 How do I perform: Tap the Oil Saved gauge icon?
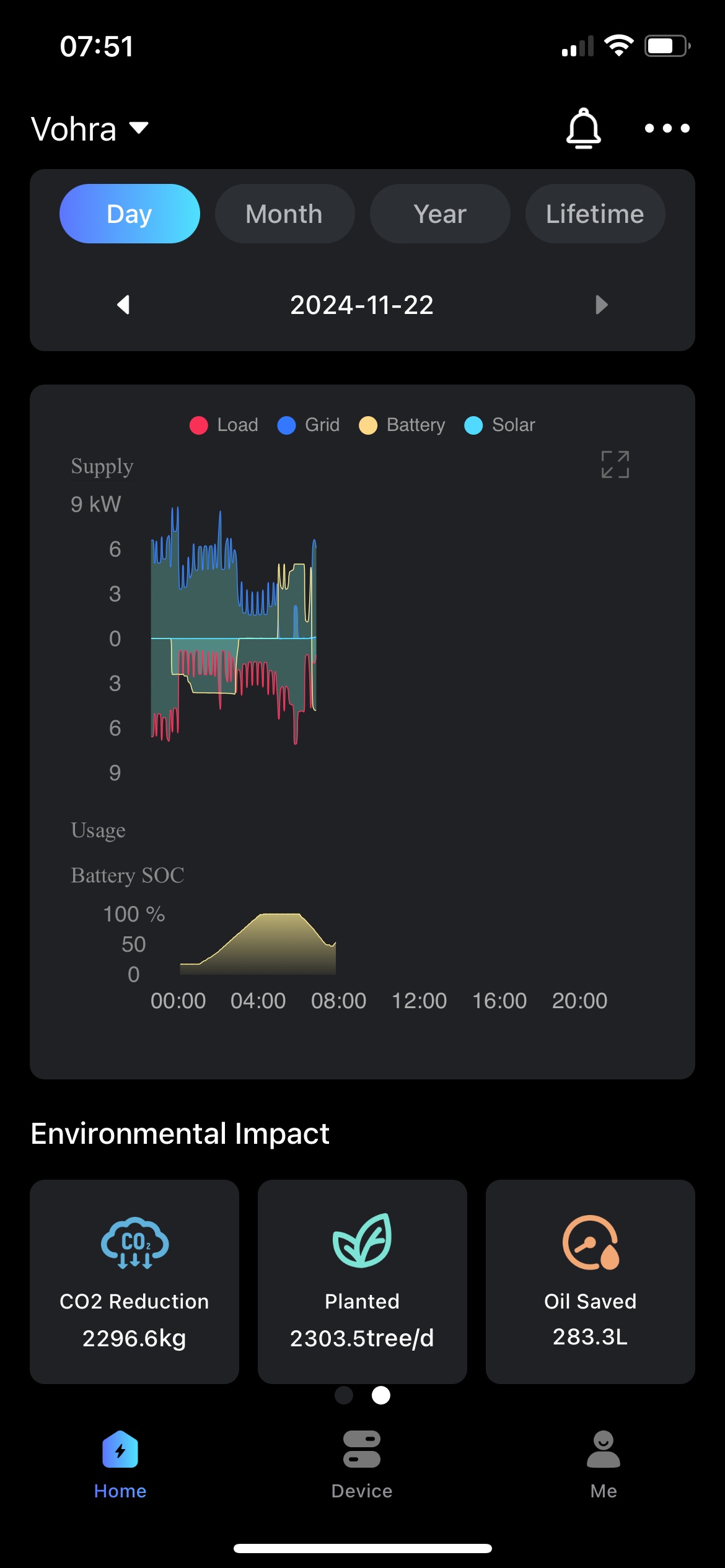pyautogui.click(x=591, y=1242)
